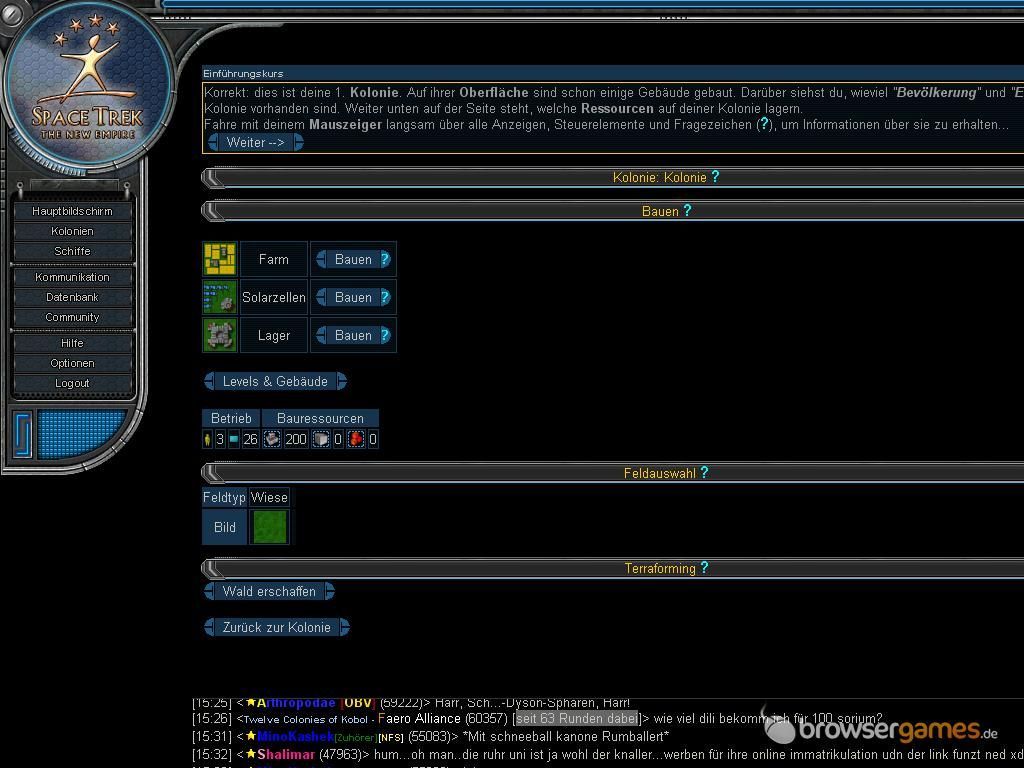Viewport: 1024px width, 768px height.
Task: Click Wald erschaffen terraforming button
Action: tap(269, 592)
